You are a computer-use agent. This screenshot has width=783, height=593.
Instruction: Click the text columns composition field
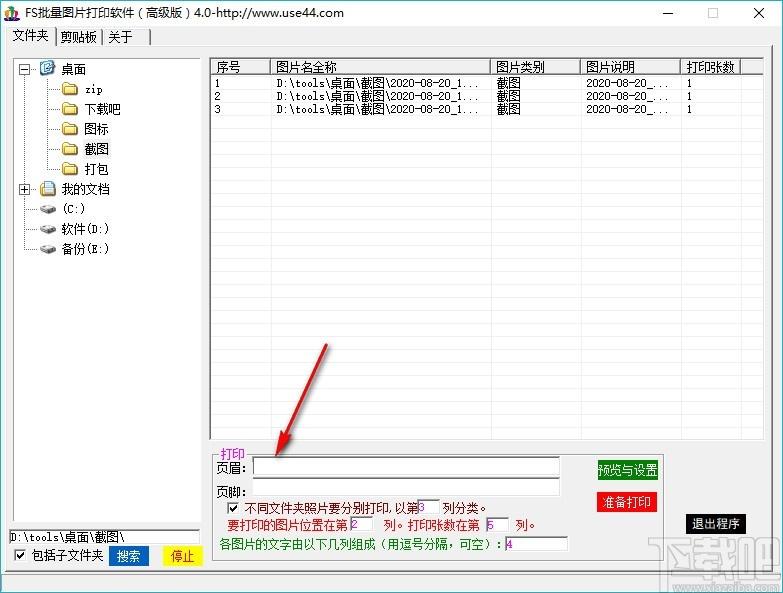click(x=536, y=544)
